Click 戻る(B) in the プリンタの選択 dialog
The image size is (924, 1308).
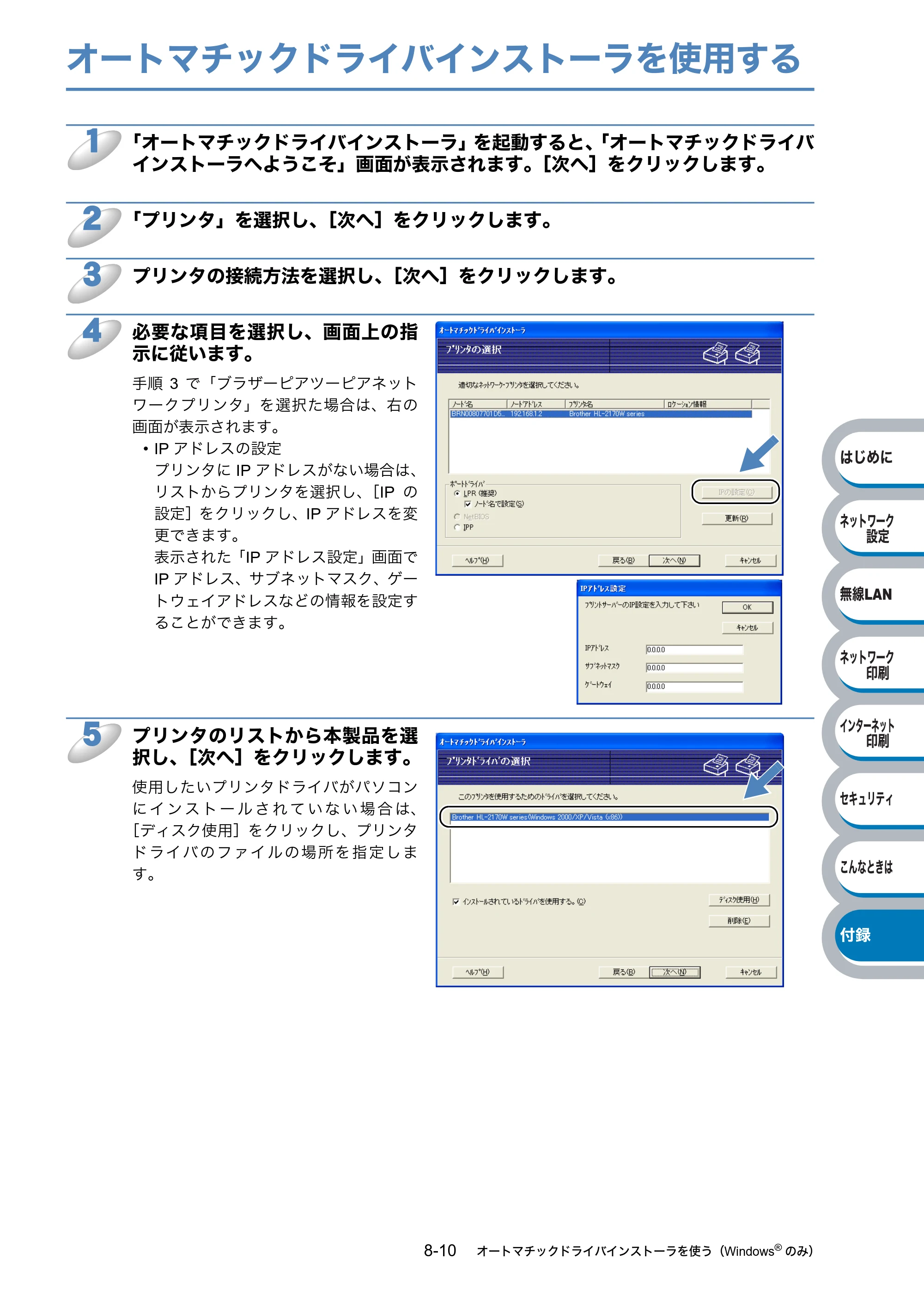click(x=623, y=560)
